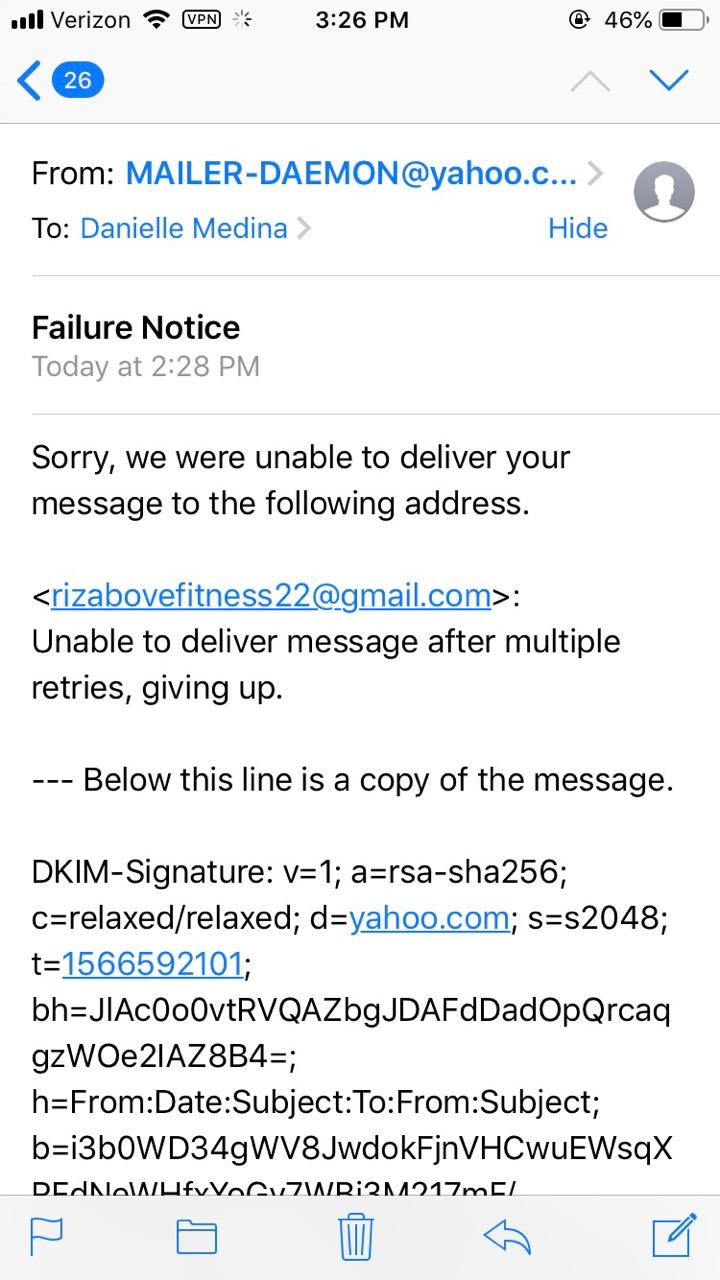Viewport: 720px width, 1280px height.
Task: Tap the compose new message icon
Action: [x=673, y=1234]
